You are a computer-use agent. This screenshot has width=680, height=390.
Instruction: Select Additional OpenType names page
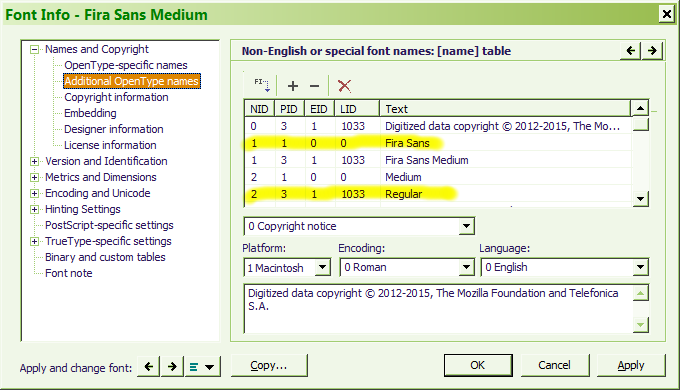pos(132,81)
